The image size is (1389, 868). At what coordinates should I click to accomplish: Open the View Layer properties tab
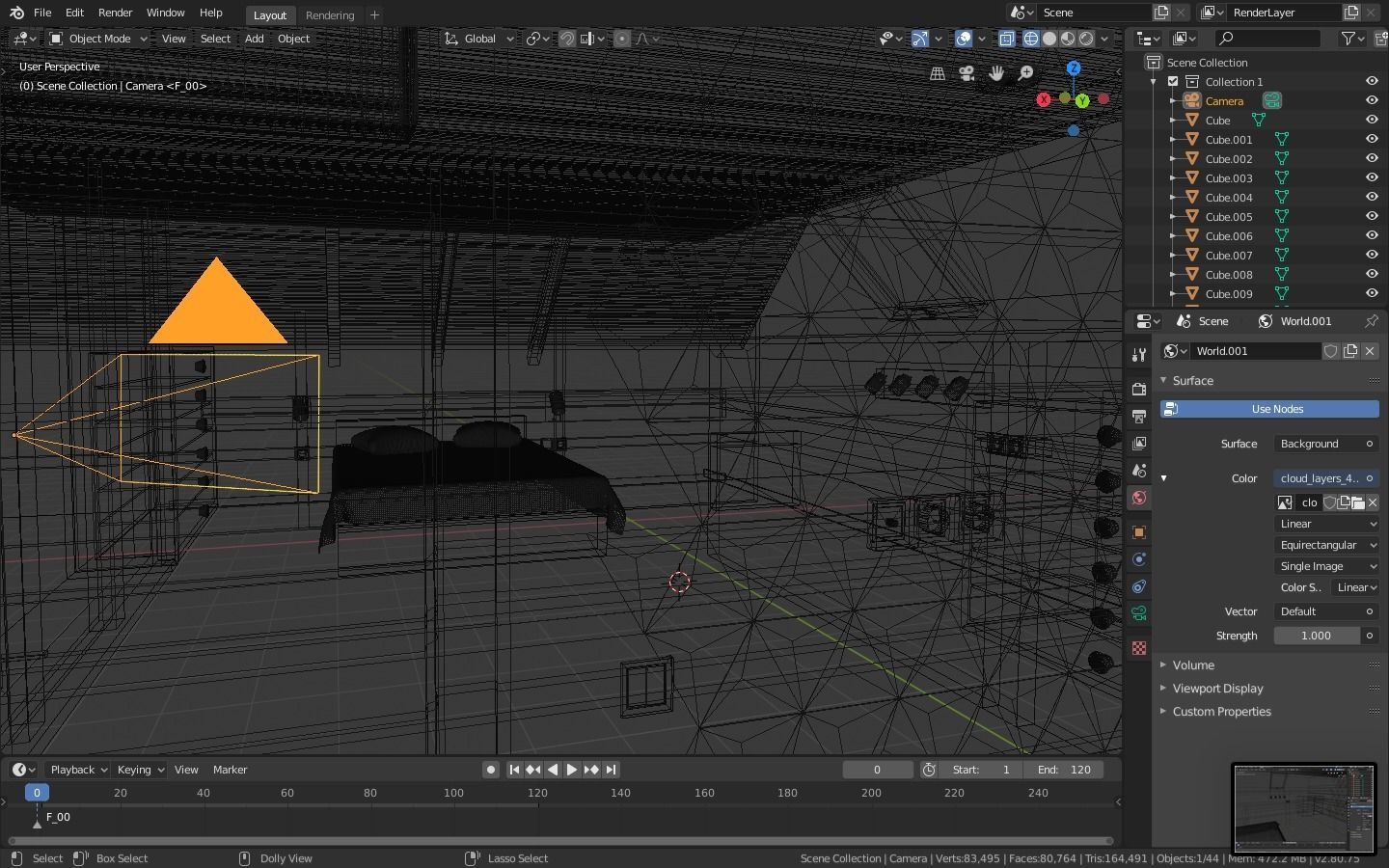(1139, 444)
